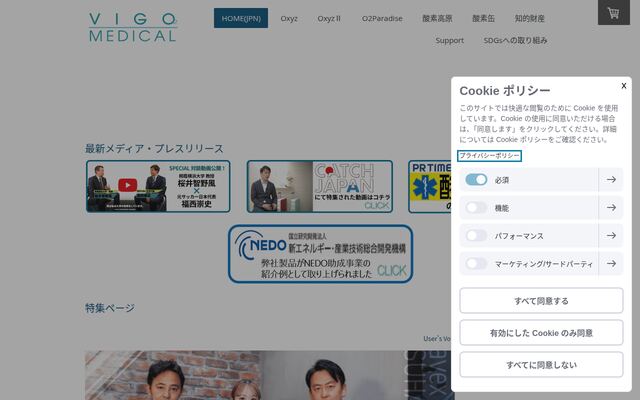Open the shopping cart icon
Viewport: 640px width, 400px height.
[613, 13]
